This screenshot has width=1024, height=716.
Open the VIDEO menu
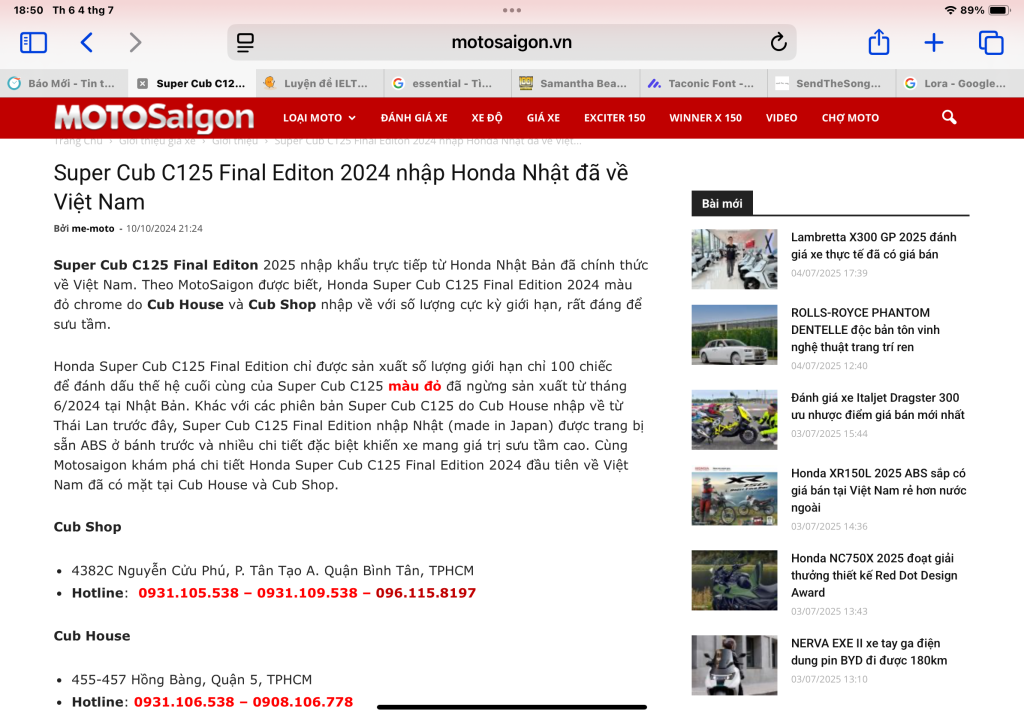coord(782,118)
